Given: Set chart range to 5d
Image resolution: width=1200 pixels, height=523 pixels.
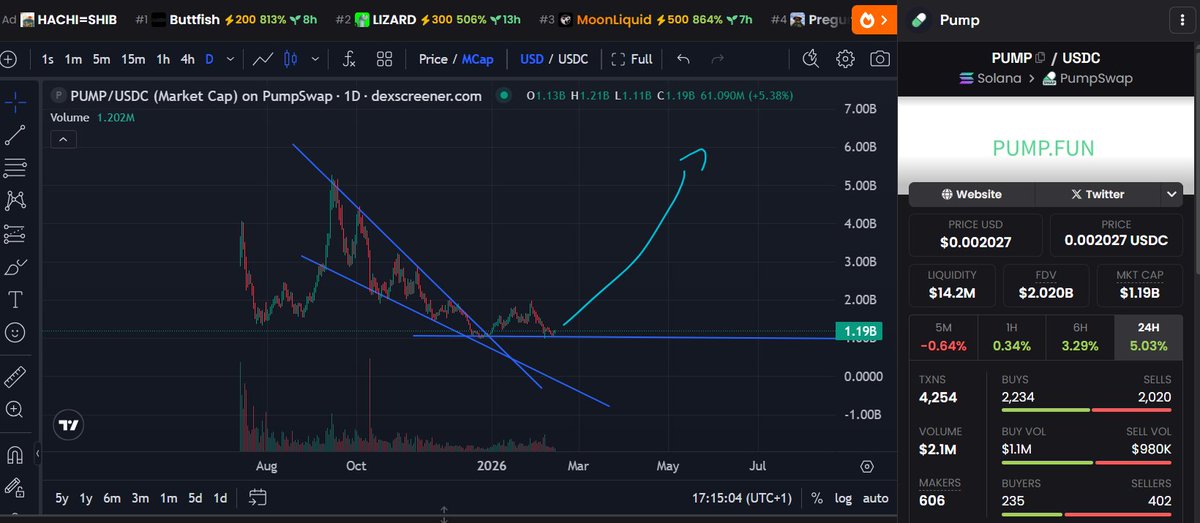Looking at the screenshot, I should click(195, 497).
